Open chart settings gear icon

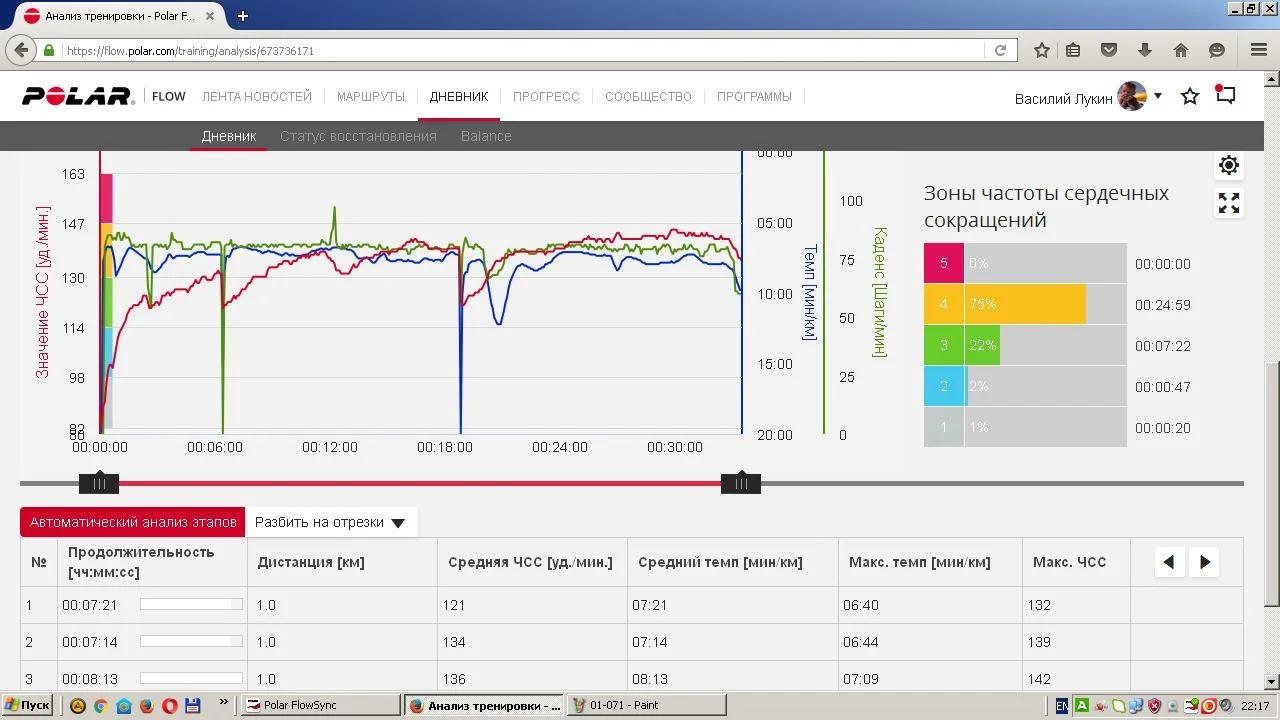click(1229, 165)
